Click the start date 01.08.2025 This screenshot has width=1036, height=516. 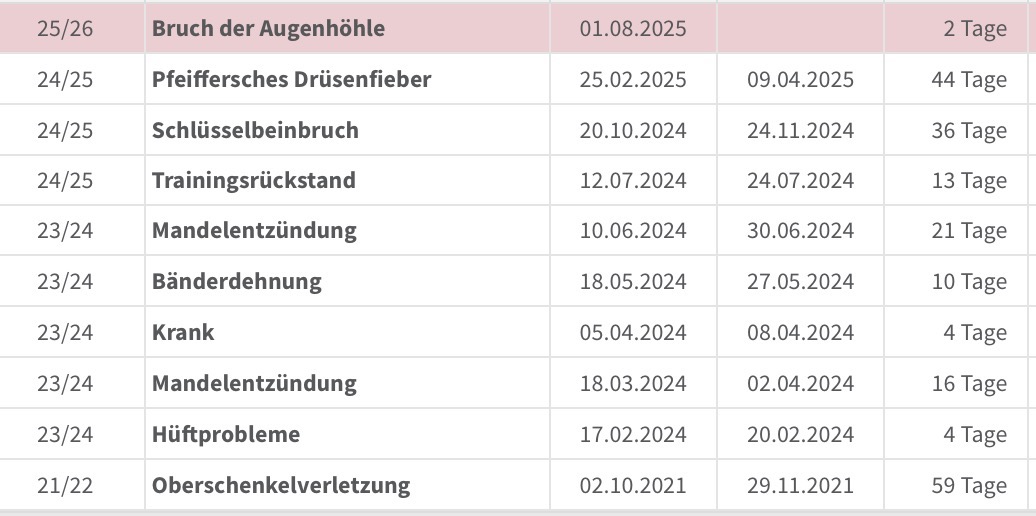coord(633,28)
